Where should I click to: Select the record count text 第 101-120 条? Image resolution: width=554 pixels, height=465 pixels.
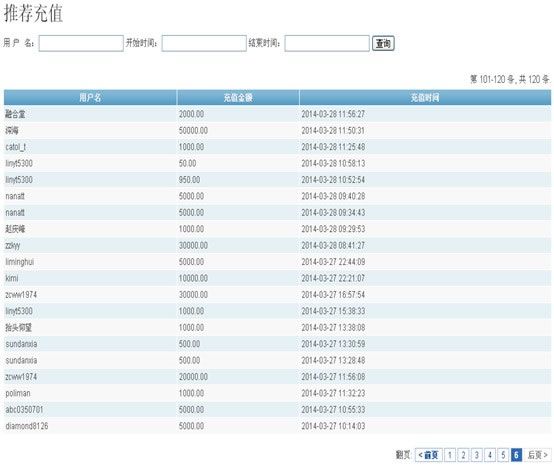[x=492, y=79]
